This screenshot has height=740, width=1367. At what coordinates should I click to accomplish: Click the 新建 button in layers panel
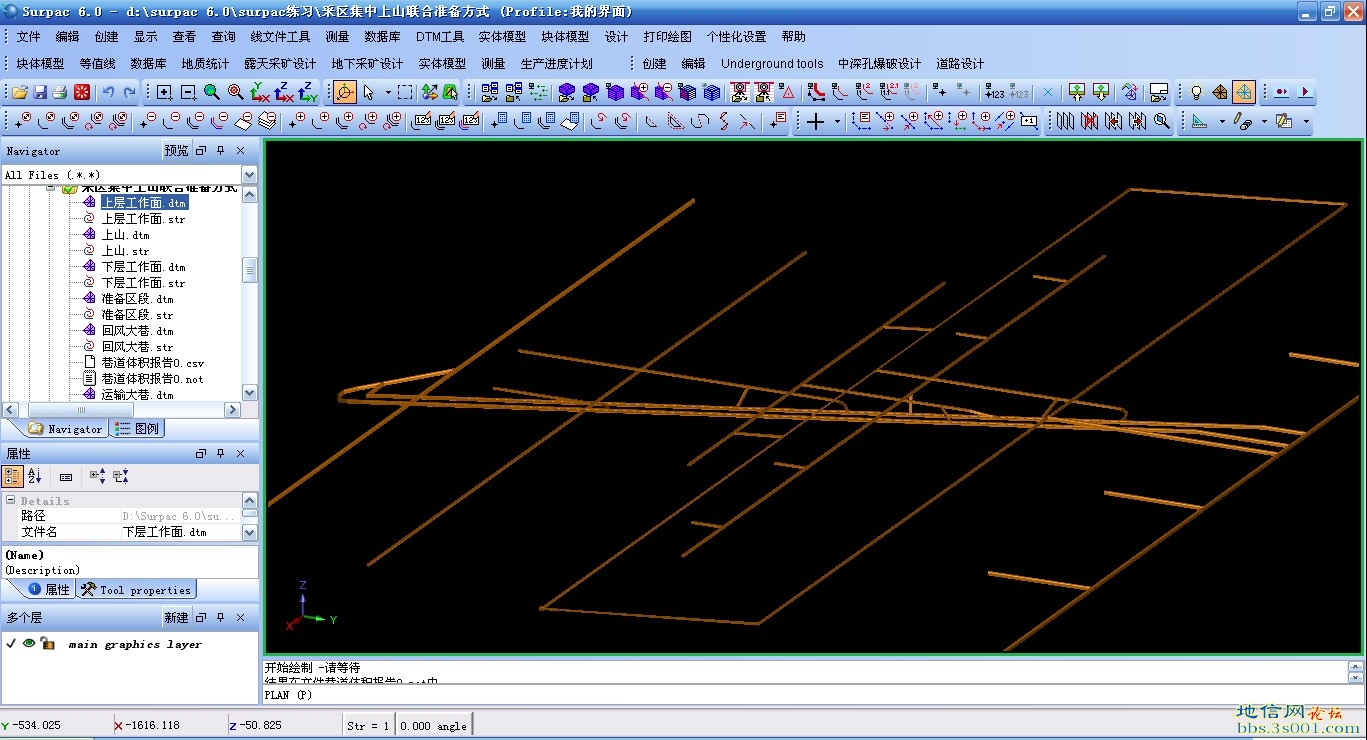pos(176,617)
